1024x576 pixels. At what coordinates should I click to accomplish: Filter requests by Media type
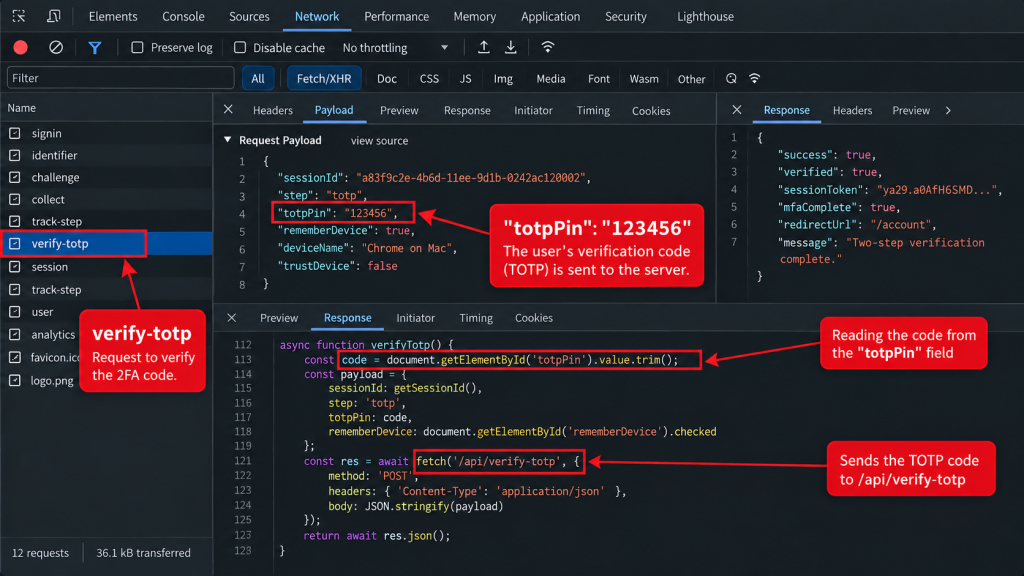pyautogui.click(x=551, y=78)
